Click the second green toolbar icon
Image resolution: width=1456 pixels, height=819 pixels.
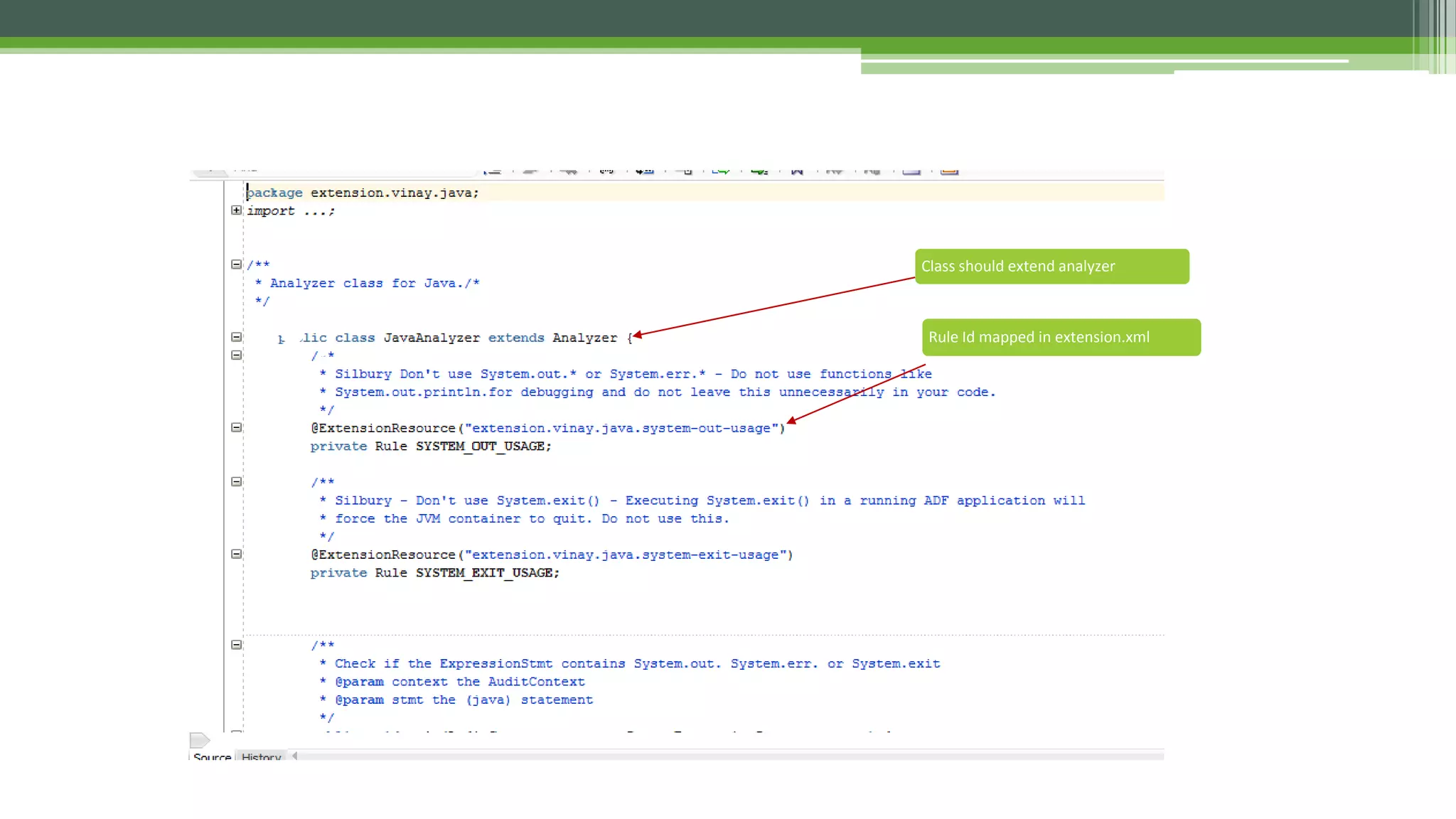[x=759, y=171]
